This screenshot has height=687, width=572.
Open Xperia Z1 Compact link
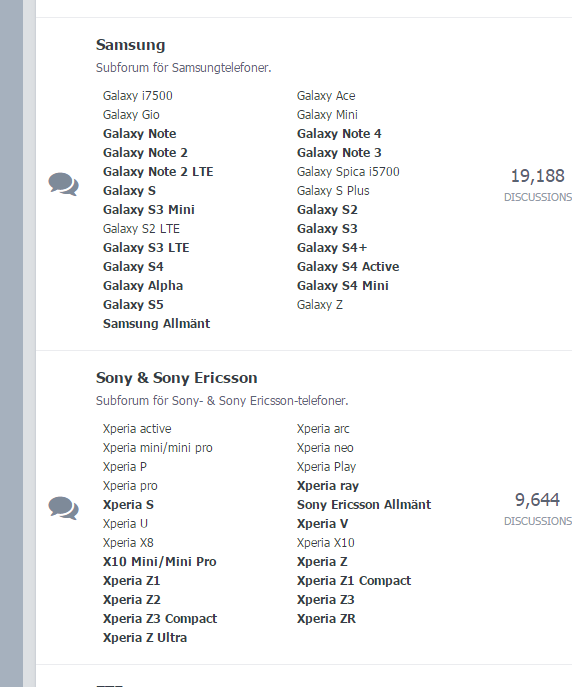click(354, 581)
